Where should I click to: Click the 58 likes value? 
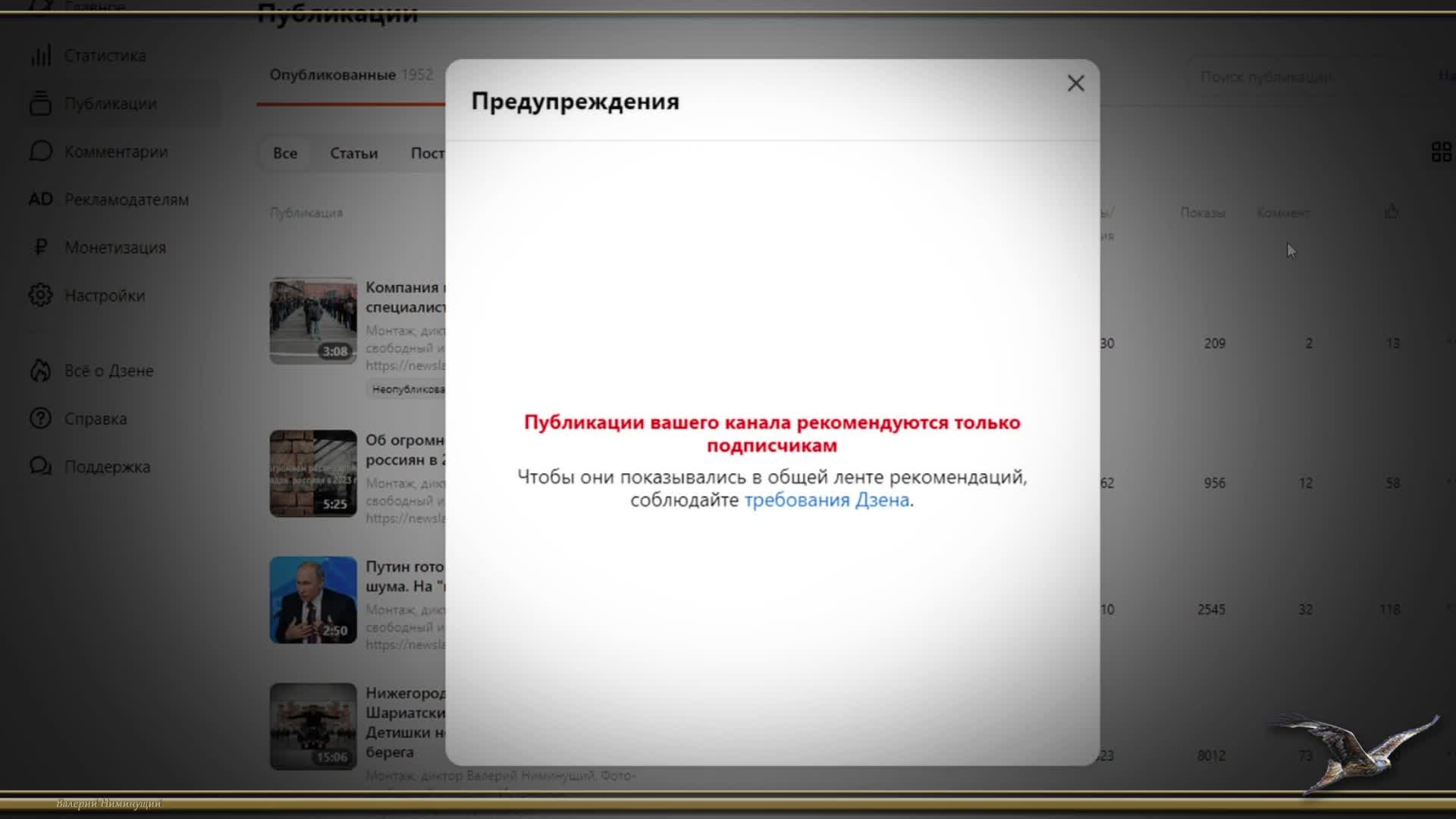(x=1393, y=483)
